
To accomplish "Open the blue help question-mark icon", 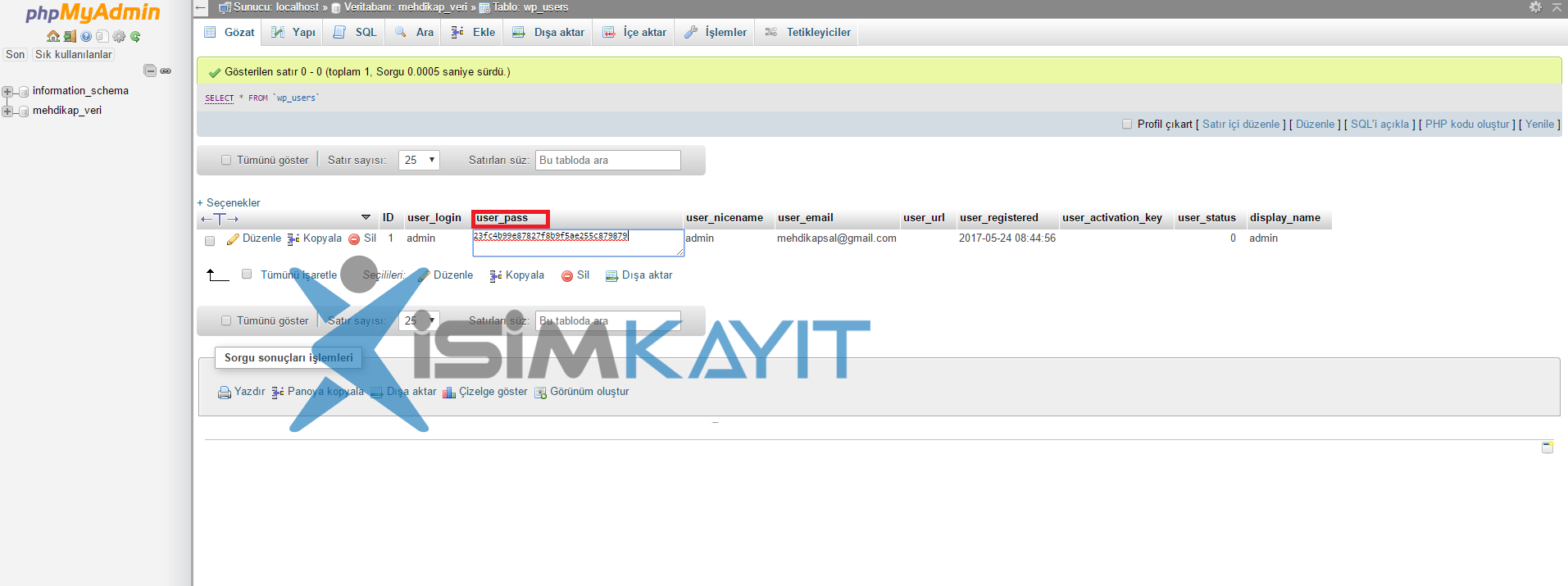I will [86, 36].
